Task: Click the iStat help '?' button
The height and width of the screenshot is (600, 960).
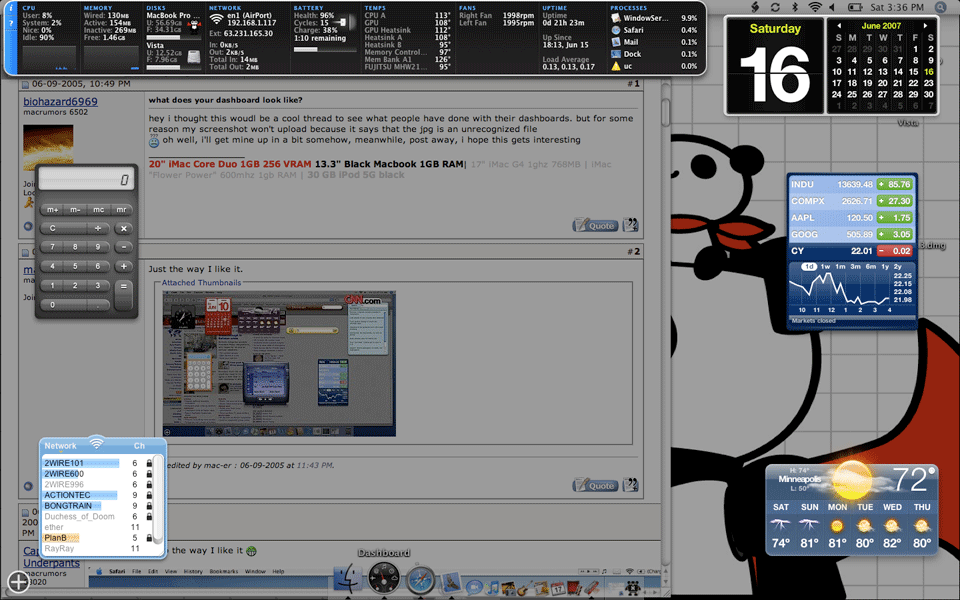Action: [x=10, y=24]
